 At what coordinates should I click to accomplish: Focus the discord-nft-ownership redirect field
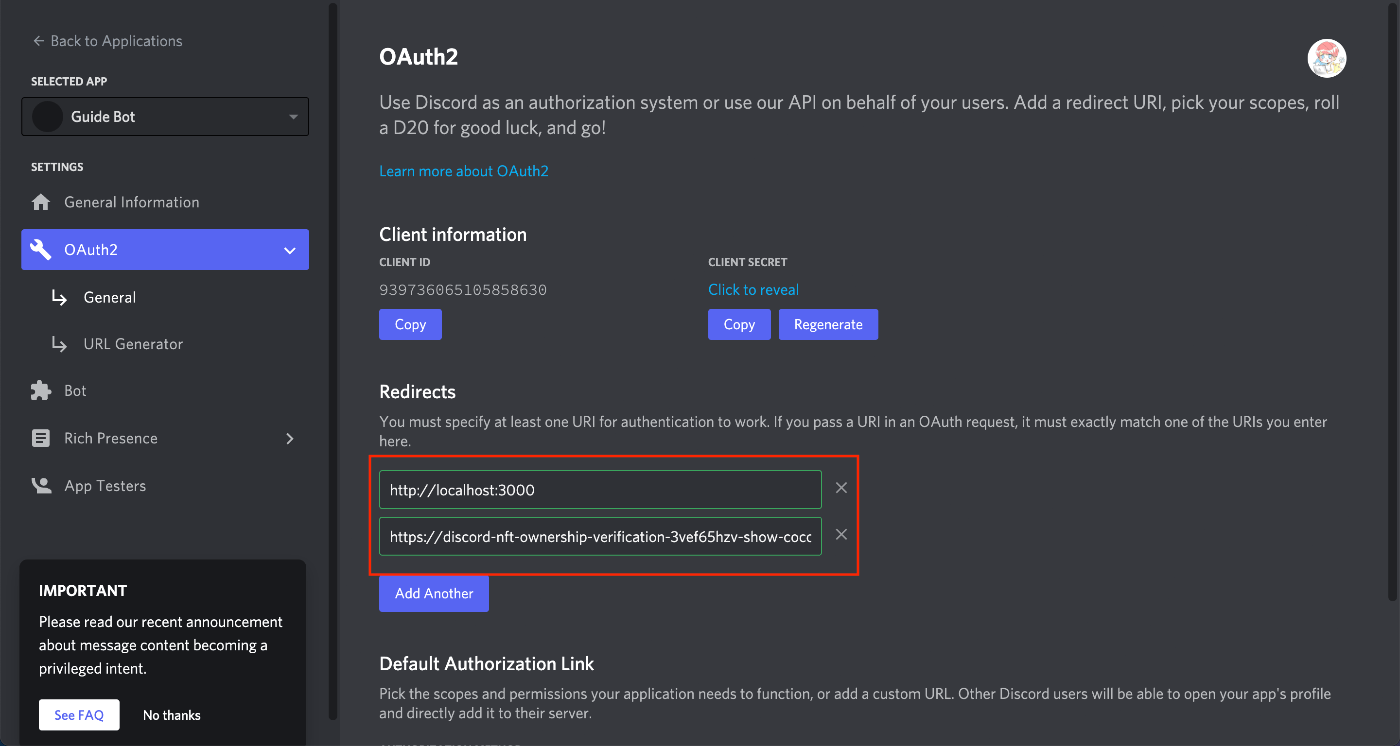tap(600, 536)
